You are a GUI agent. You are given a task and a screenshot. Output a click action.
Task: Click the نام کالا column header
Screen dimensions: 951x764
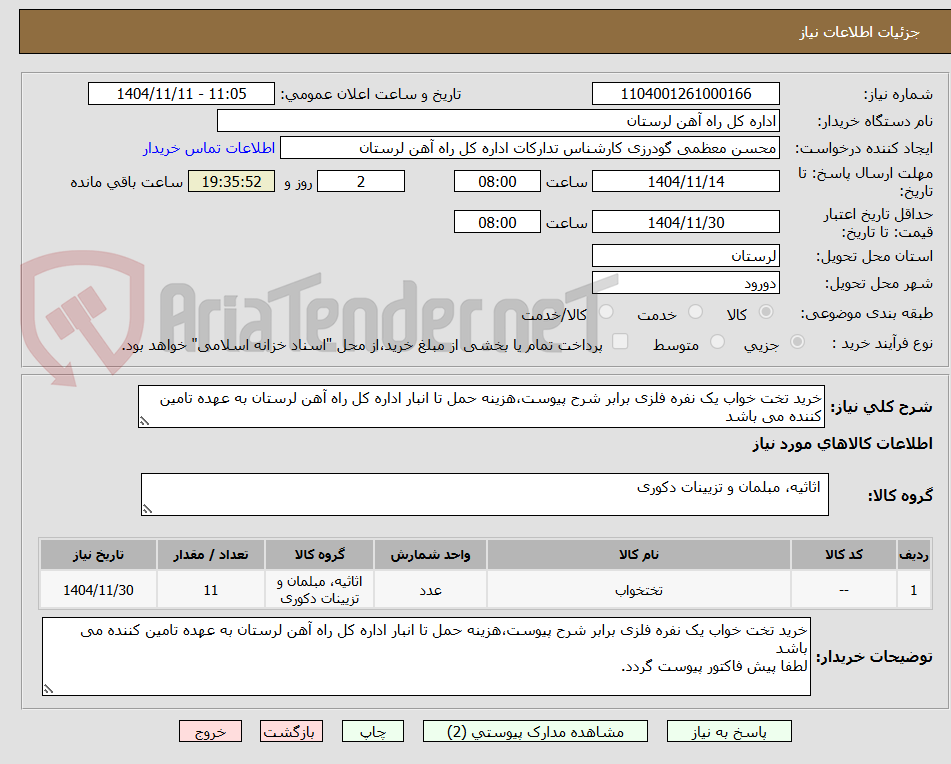[639, 555]
